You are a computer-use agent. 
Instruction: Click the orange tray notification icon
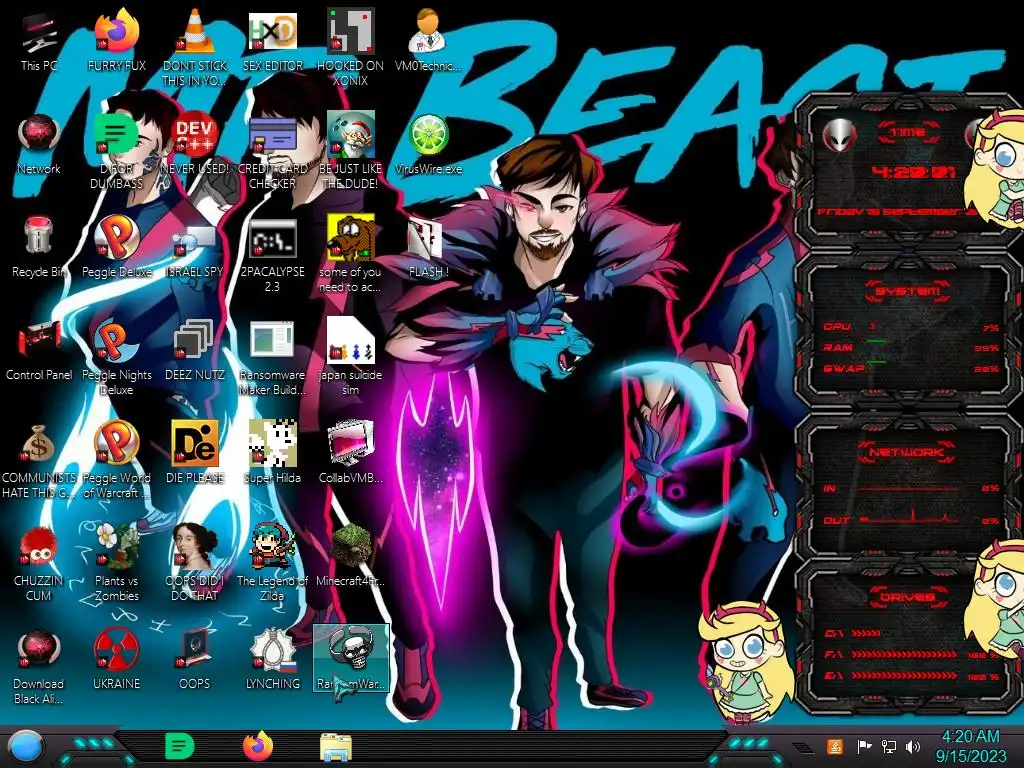(x=834, y=746)
